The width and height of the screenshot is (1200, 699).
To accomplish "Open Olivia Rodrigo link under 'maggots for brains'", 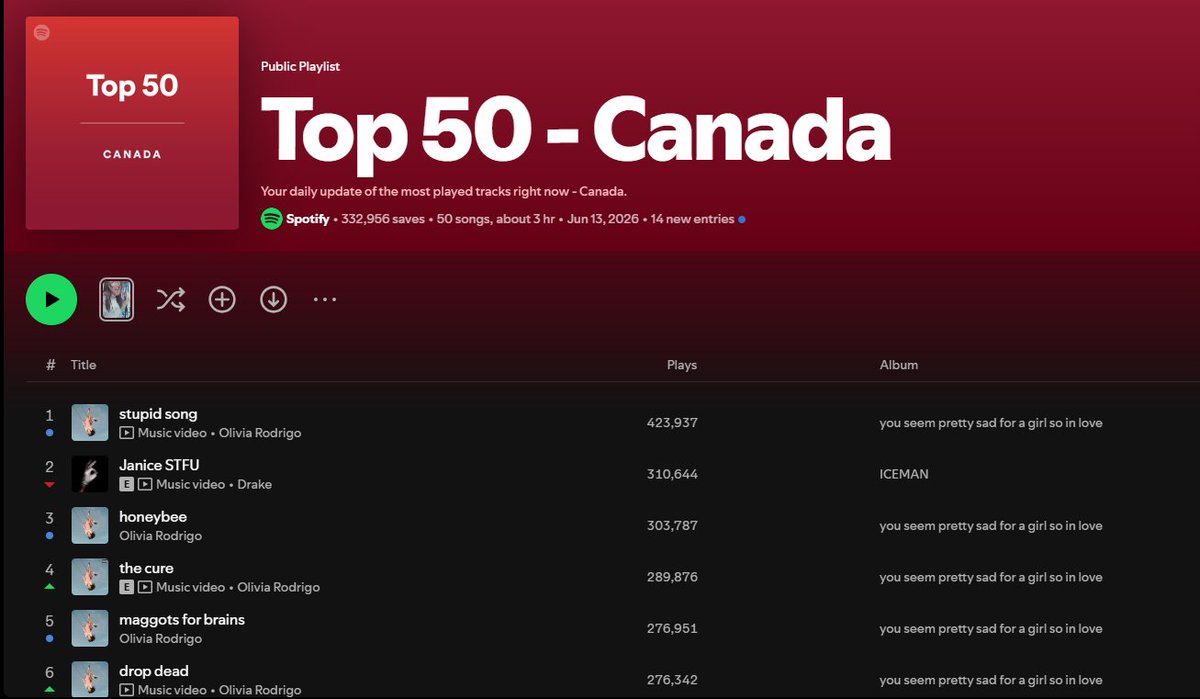I will 160,639.
